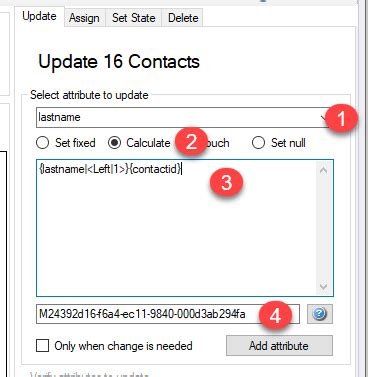Click the Add attribute button

click(x=279, y=346)
